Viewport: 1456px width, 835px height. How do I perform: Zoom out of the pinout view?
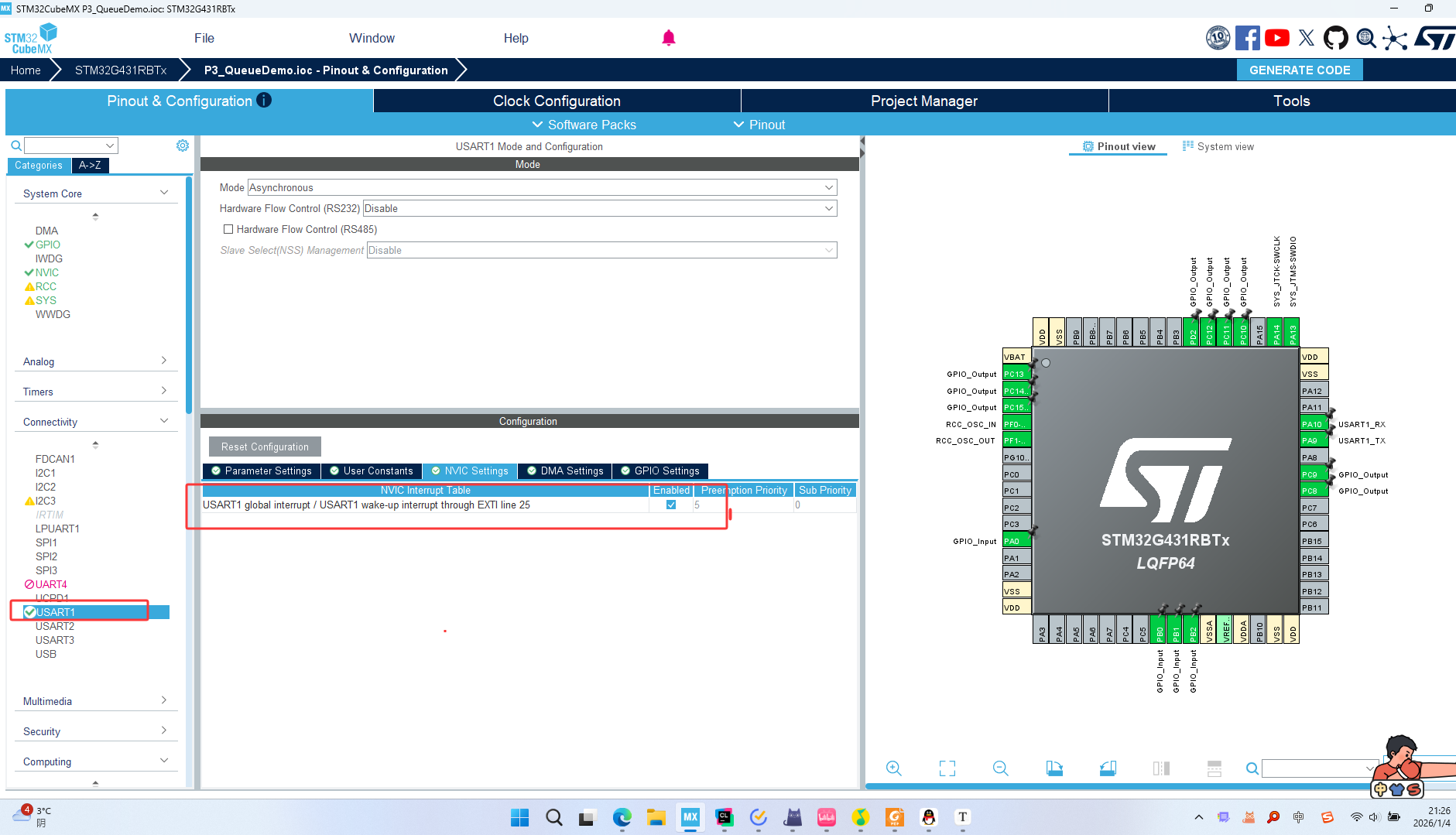(1001, 768)
